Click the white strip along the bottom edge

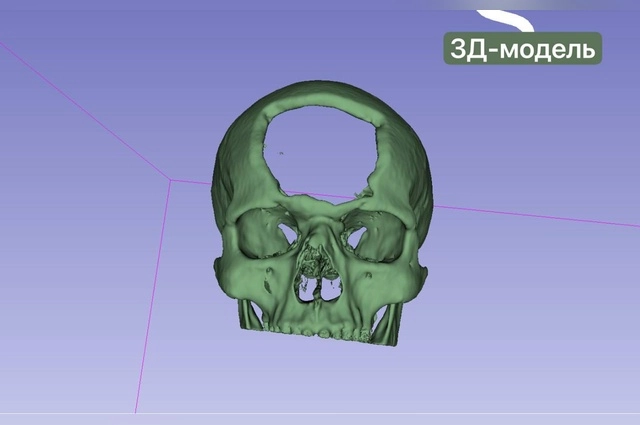click(x=320, y=419)
